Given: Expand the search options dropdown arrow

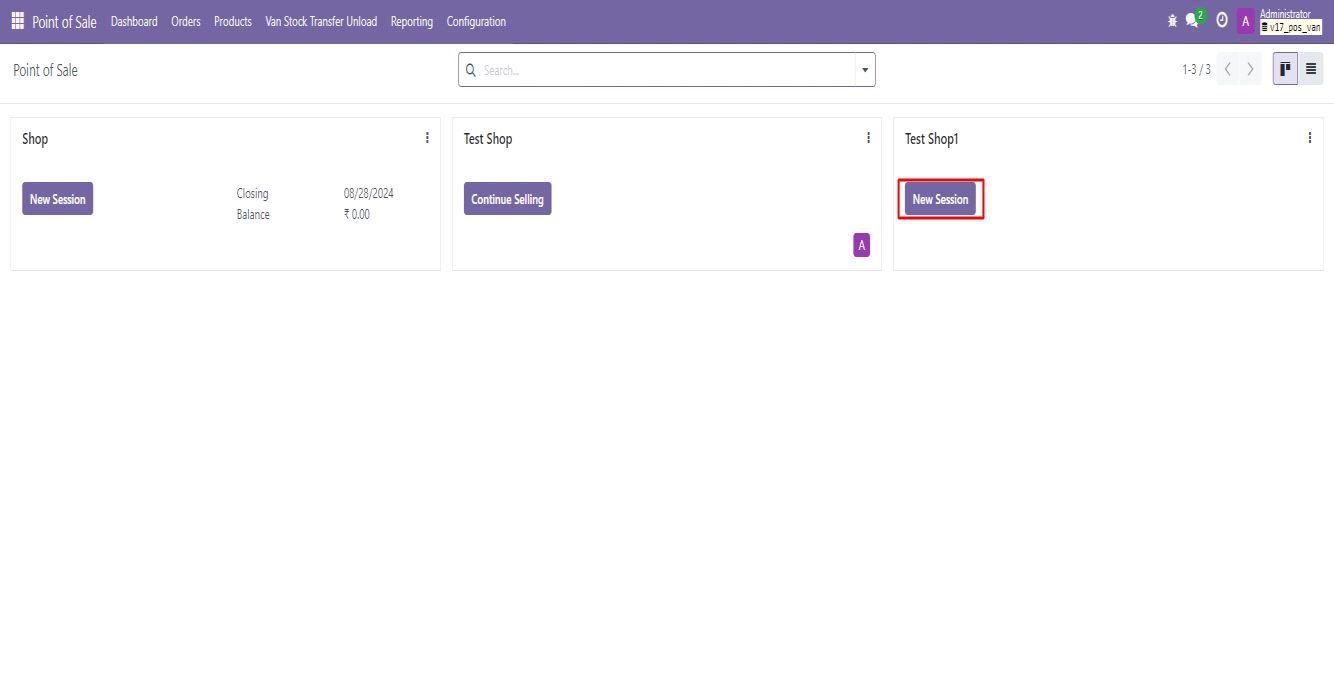Looking at the screenshot, I should (864, 70).
